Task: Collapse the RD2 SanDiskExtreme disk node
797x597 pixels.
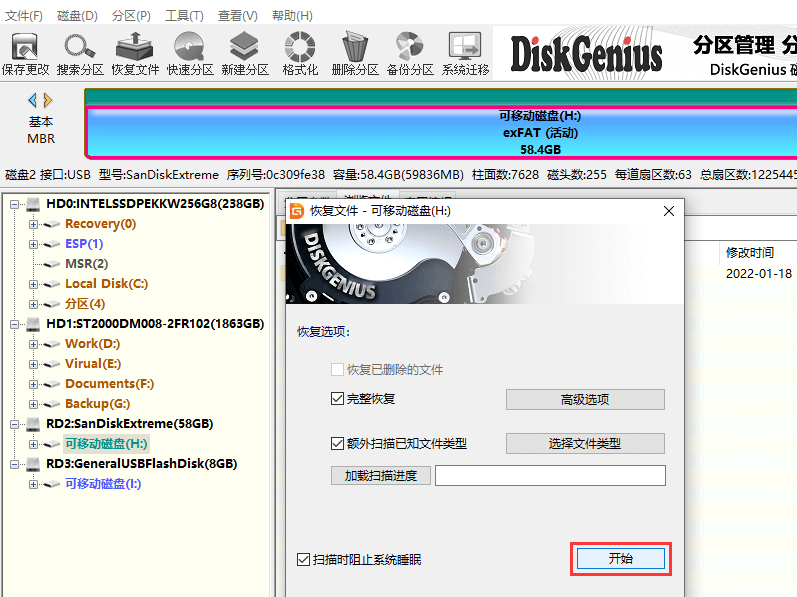Action: [16, 424]
